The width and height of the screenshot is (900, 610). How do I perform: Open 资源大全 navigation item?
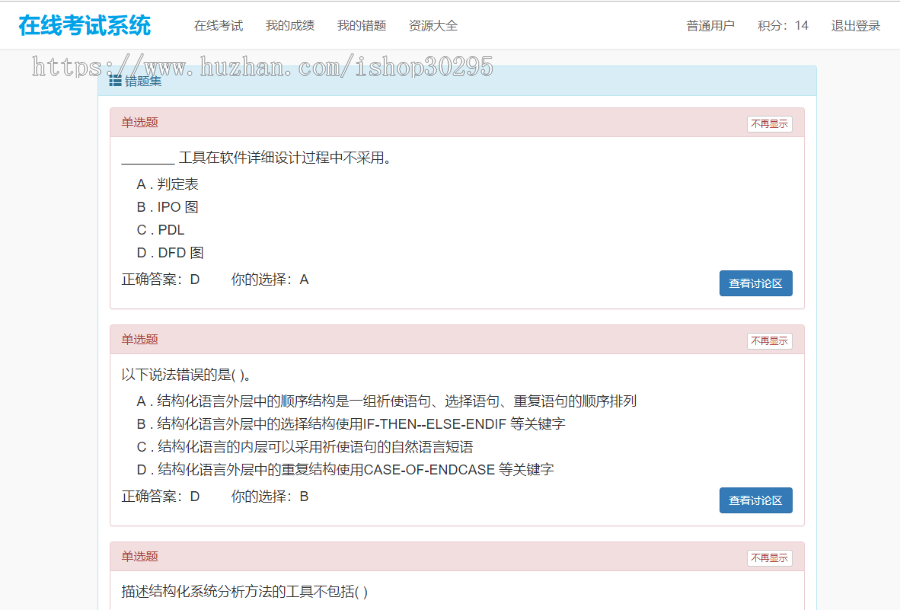[433, 26]
